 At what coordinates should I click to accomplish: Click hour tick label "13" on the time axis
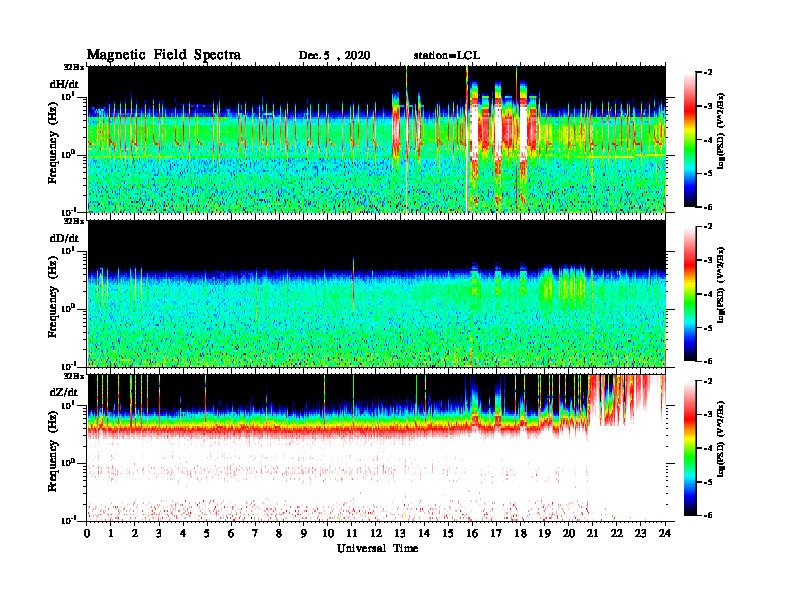(x=400, y=533)
